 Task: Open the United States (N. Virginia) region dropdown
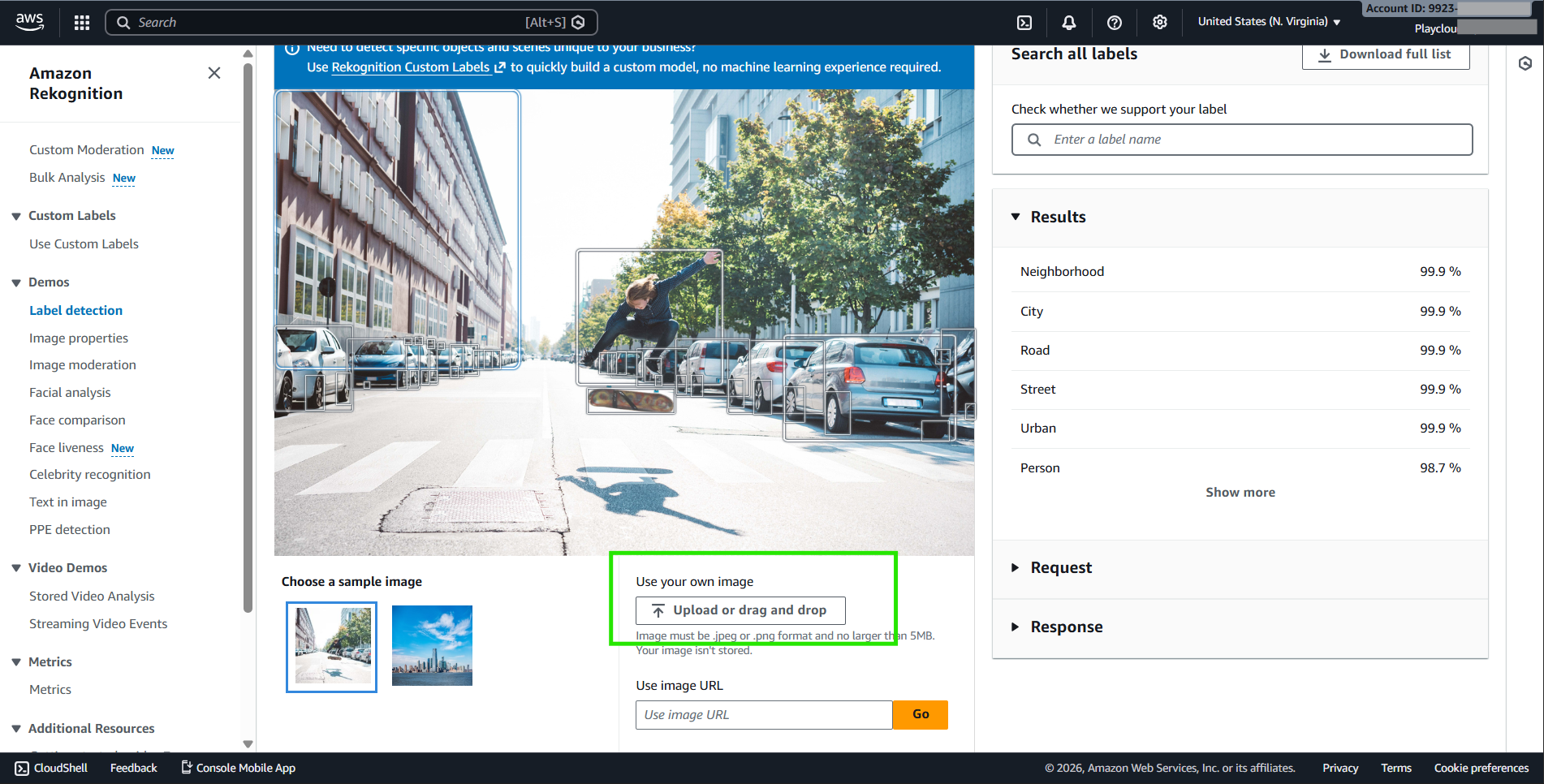(x=1269, y=22)
